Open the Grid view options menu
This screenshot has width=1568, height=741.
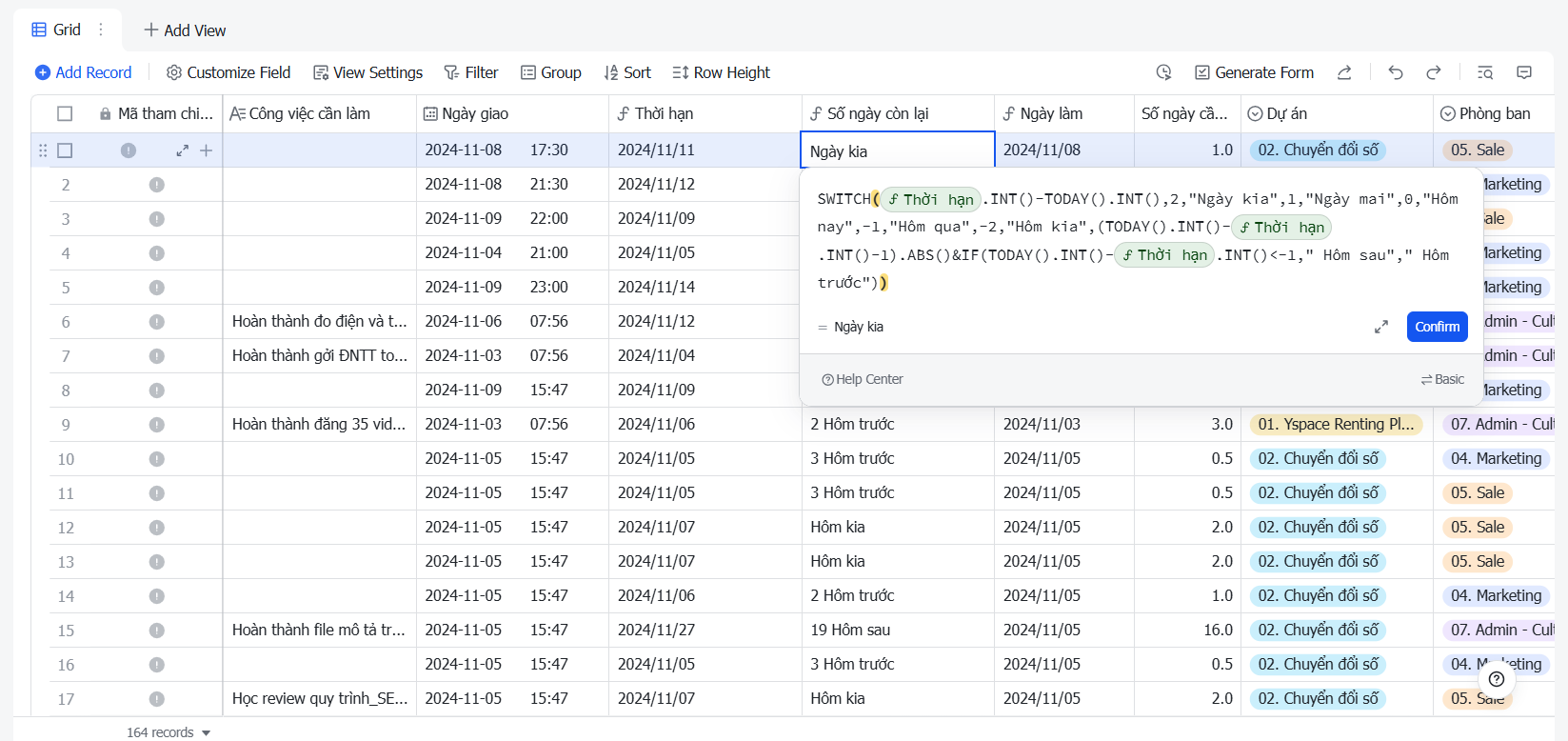(x=101, y=30)
